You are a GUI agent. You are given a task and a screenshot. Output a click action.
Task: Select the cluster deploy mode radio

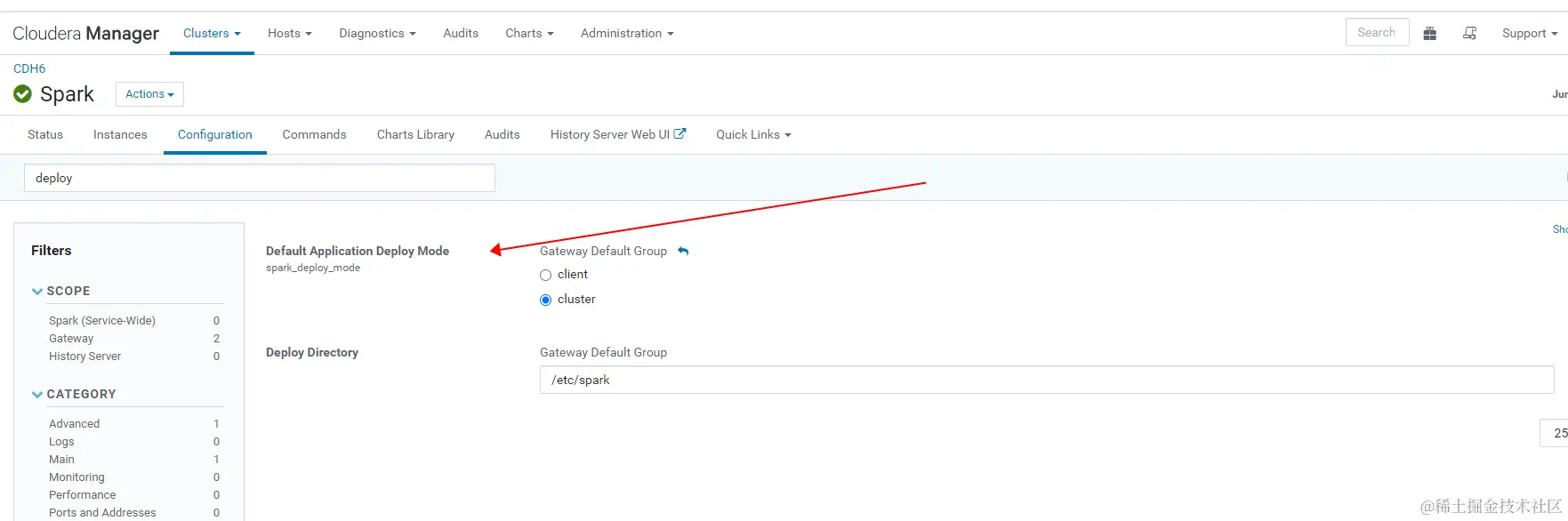546,300
